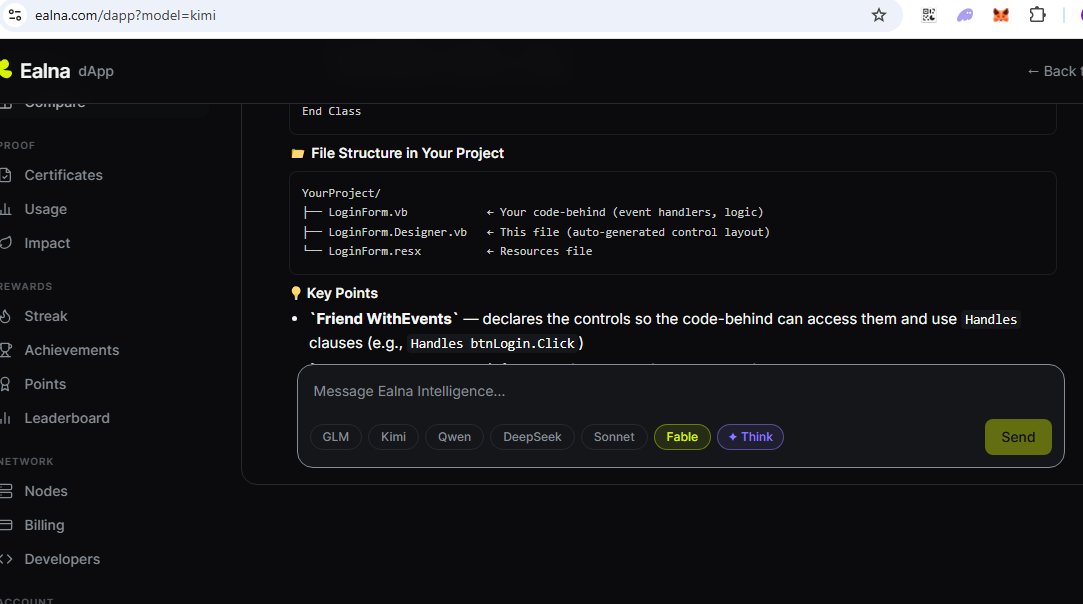This screenshot has height=604, width=1083.
Task: Open the browser Extensions puzzle icon
Action: [x=1037, y=15]
